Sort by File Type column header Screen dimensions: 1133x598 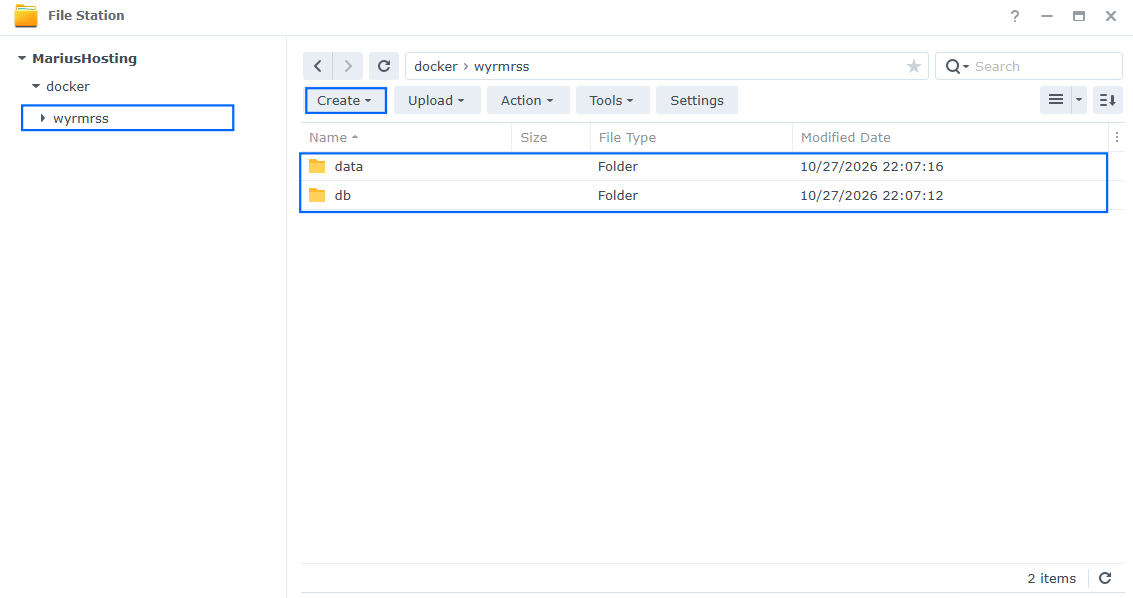(x=692, y=137)
